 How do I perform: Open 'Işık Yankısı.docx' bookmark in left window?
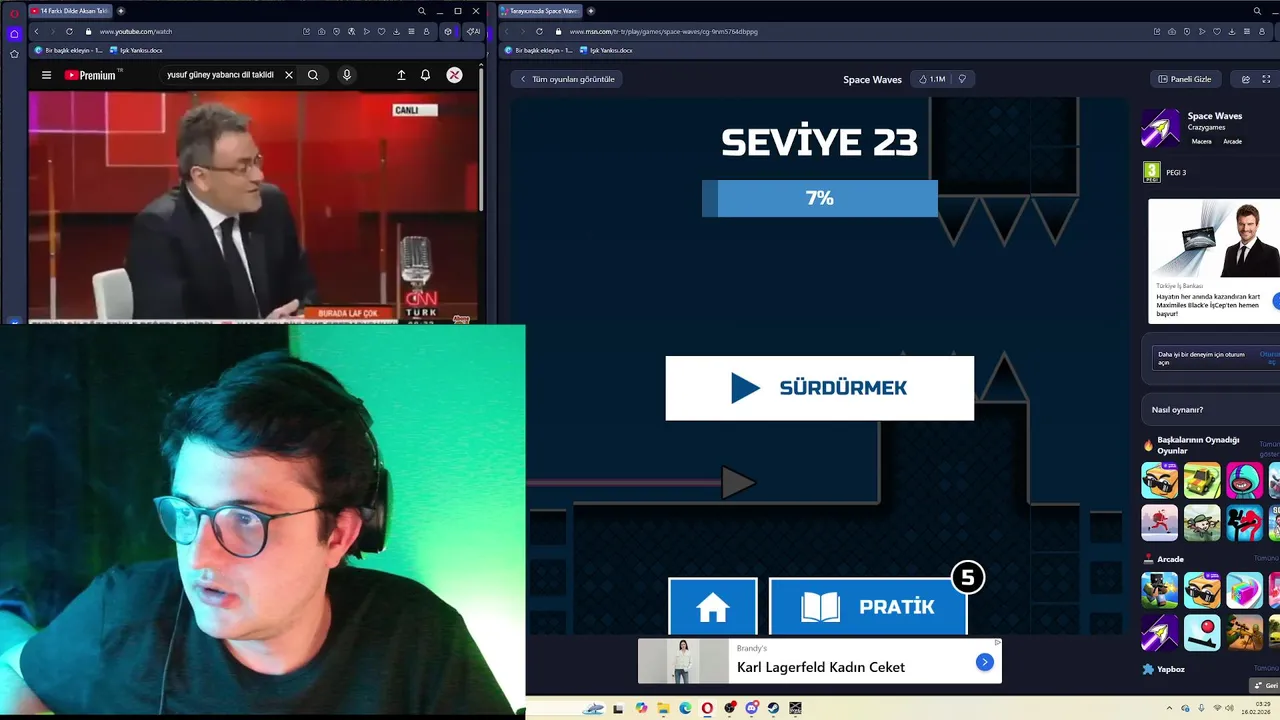(x=136, y=50)
